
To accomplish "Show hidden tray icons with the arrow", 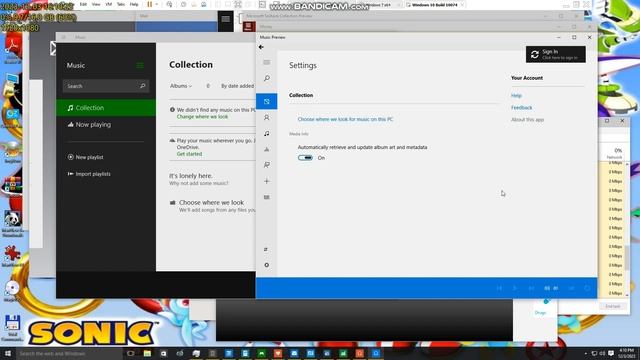I will [586, 353].
